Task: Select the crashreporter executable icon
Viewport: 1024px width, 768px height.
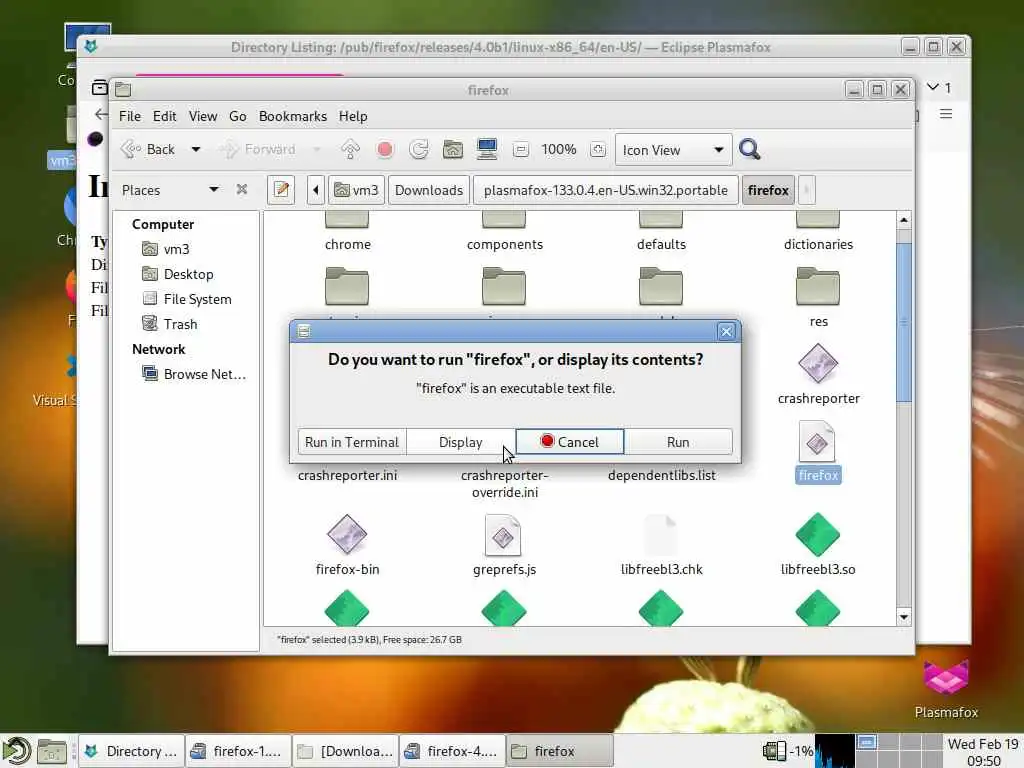Action: (818, 364)
